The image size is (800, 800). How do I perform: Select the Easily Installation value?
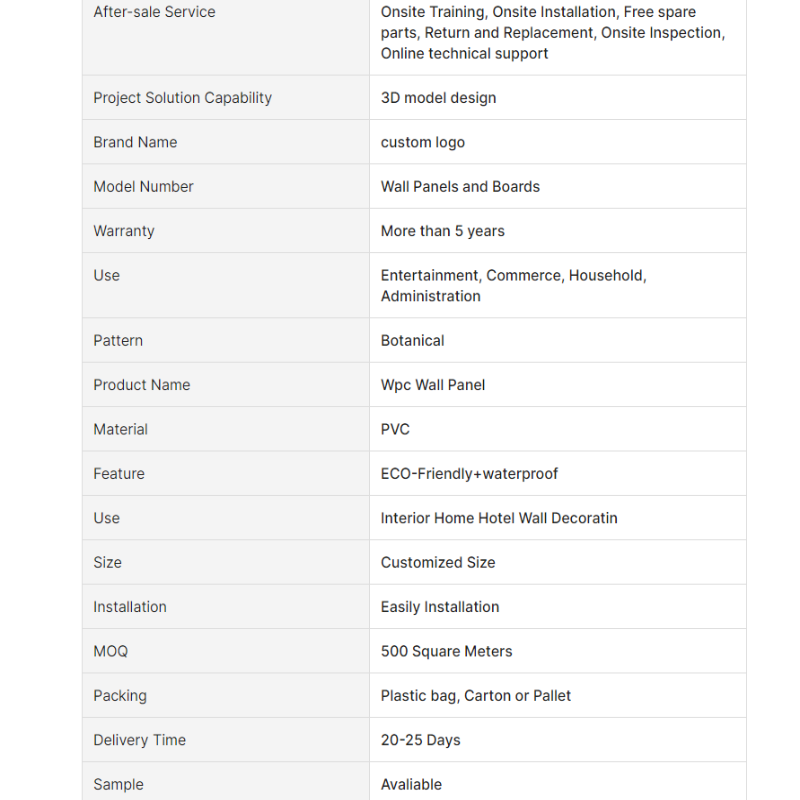(x=440, y=607)
